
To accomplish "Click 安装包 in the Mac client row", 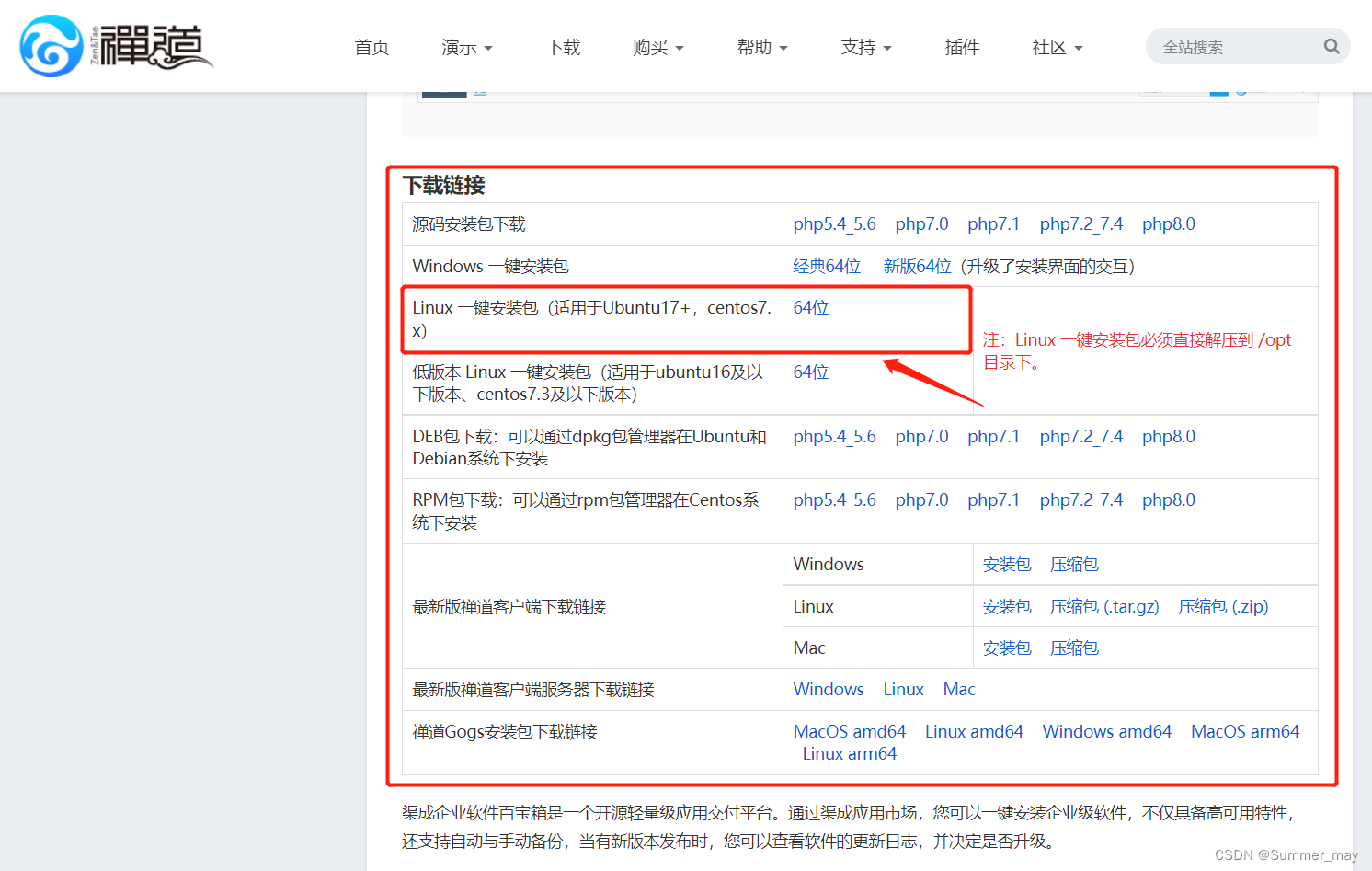I will tap(1007, 648).
